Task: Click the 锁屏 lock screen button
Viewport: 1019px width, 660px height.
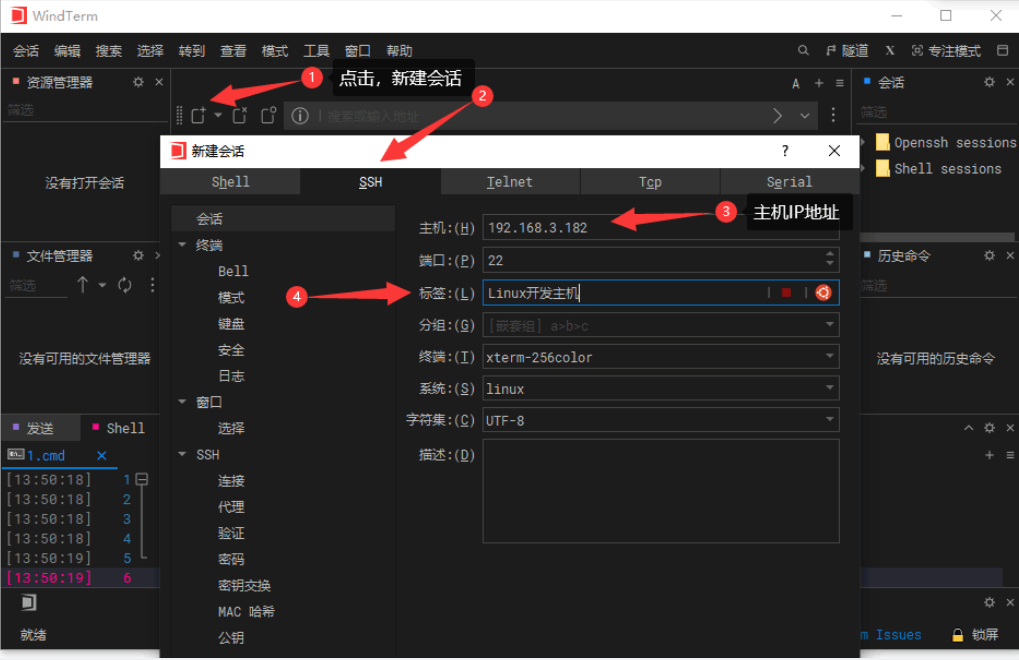Action: click(975, 635)
